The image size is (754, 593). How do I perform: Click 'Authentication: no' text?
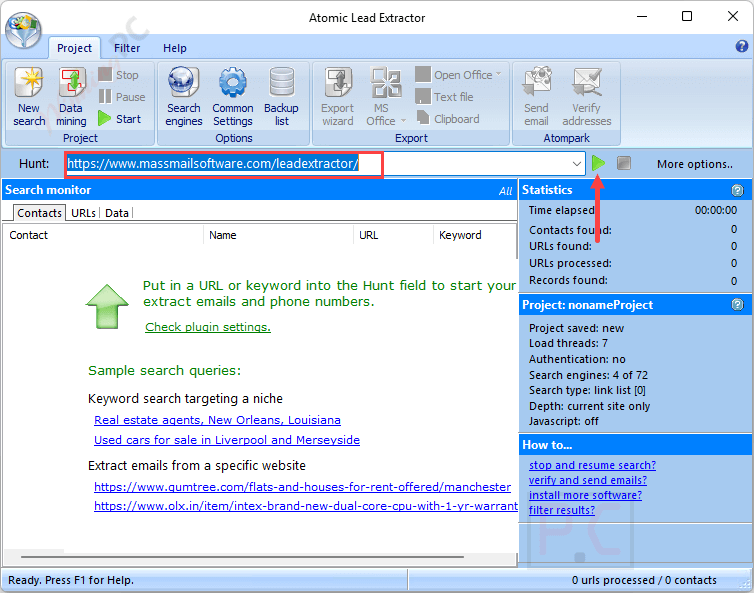coord(577,359)
